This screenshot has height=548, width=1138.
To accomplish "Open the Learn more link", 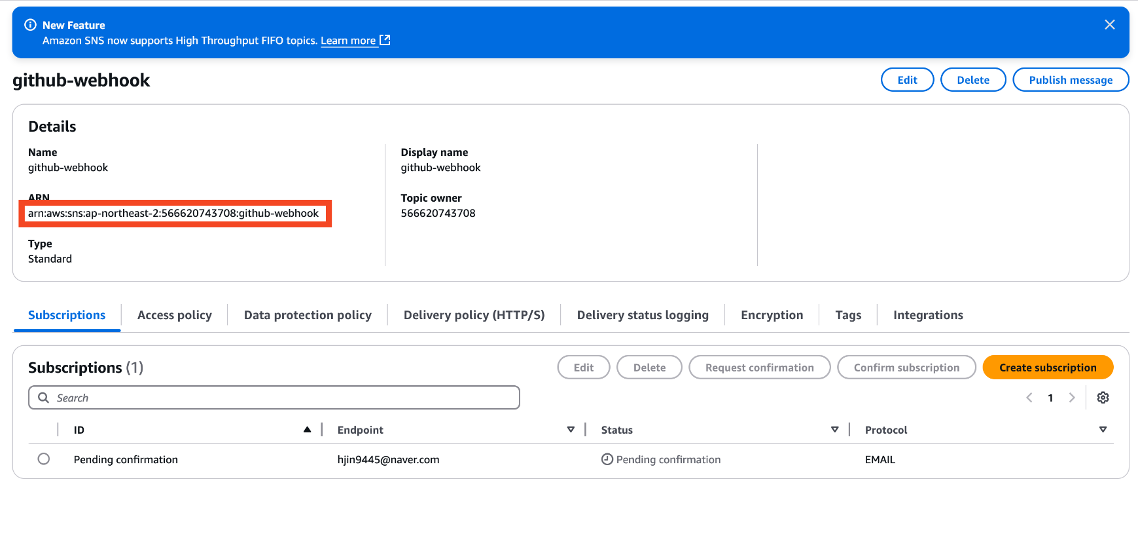I will tap(348, 41).
